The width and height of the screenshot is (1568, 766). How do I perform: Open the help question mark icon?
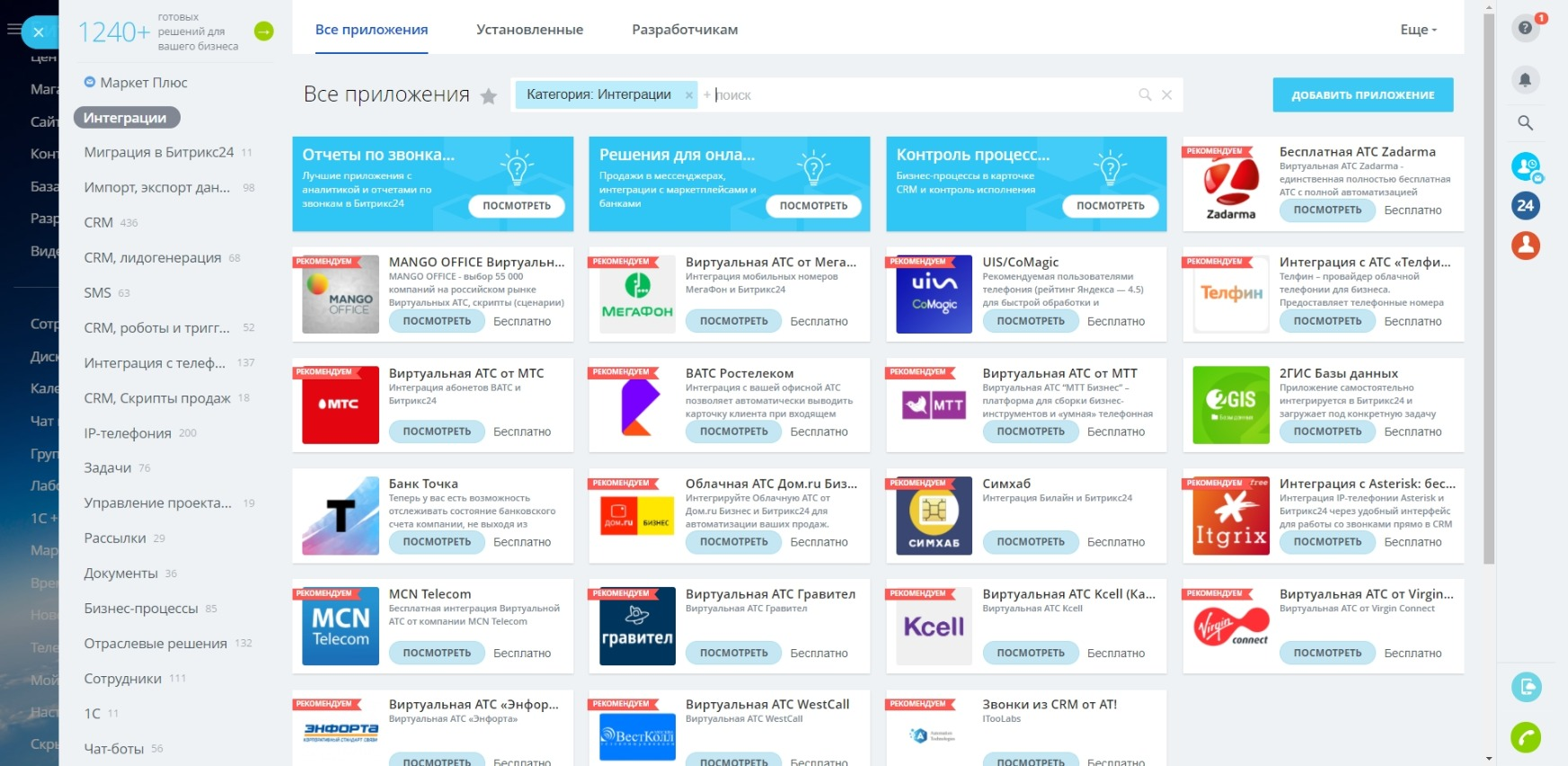(x=1525, y=28)
